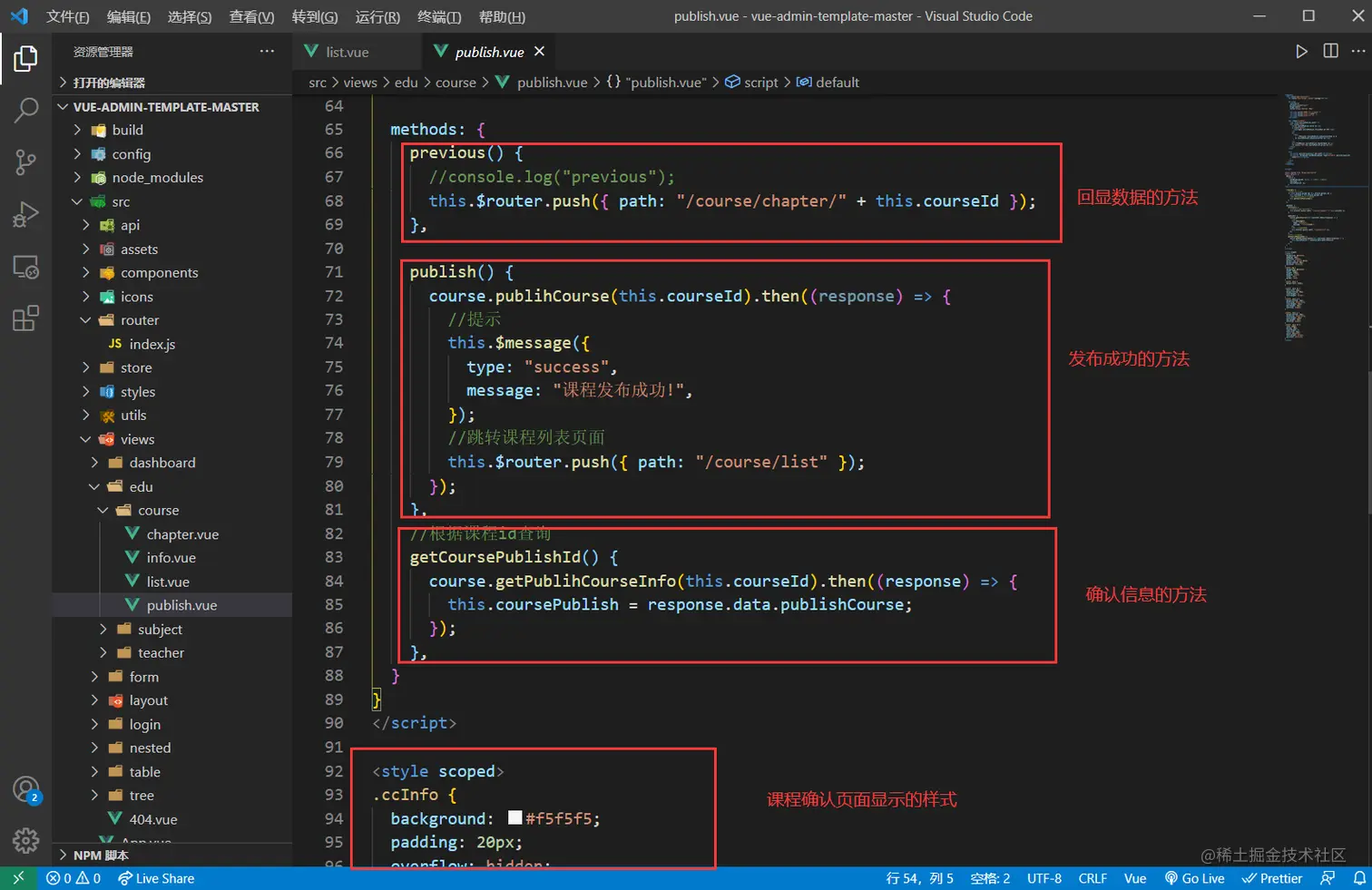
Task: Change the CRLF line ending setting
Action: (1093, 878)
